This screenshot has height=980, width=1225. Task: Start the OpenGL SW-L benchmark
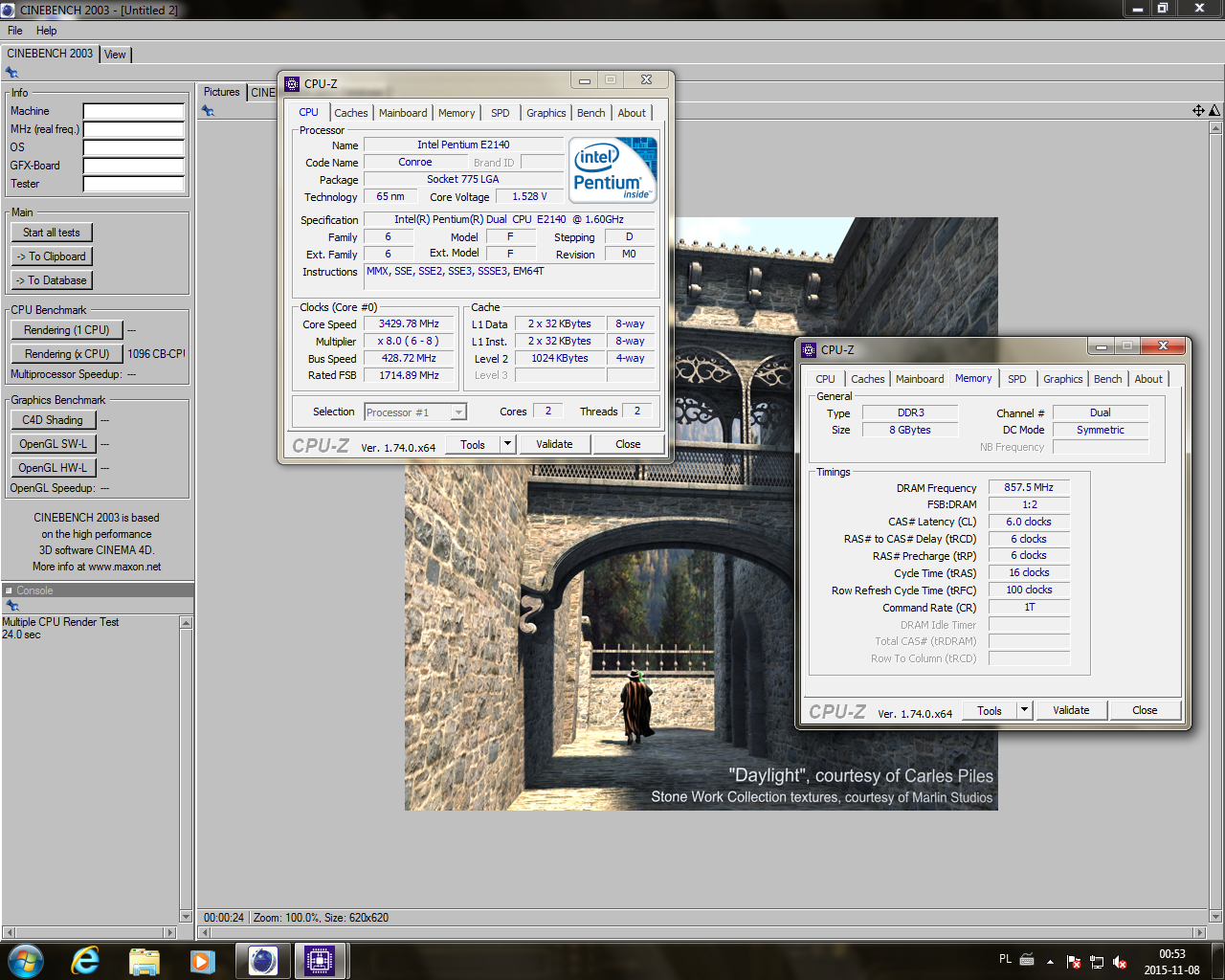(54, 444)
